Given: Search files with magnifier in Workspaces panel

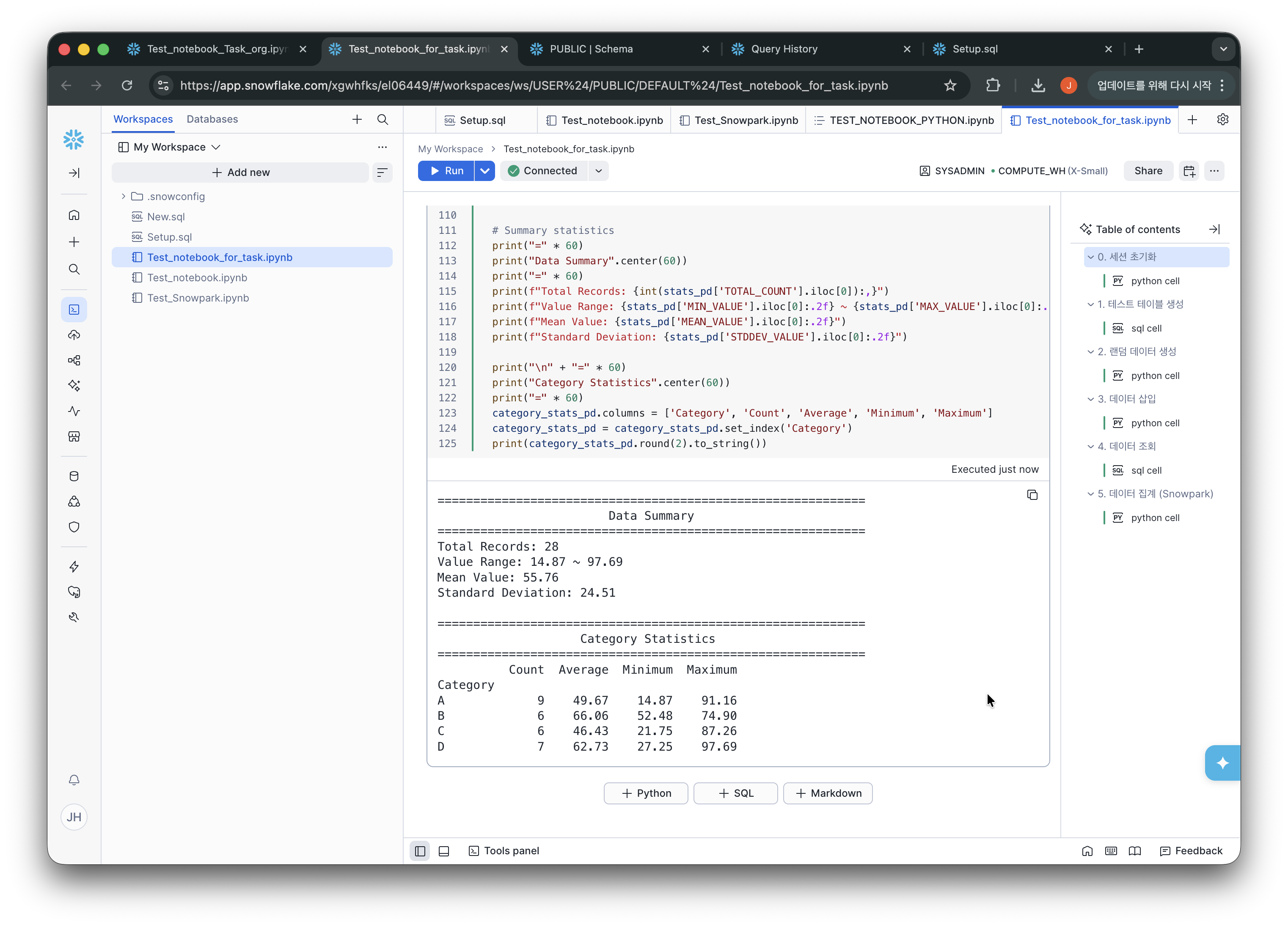Looking at the screenshot, I should pos(382,119).
